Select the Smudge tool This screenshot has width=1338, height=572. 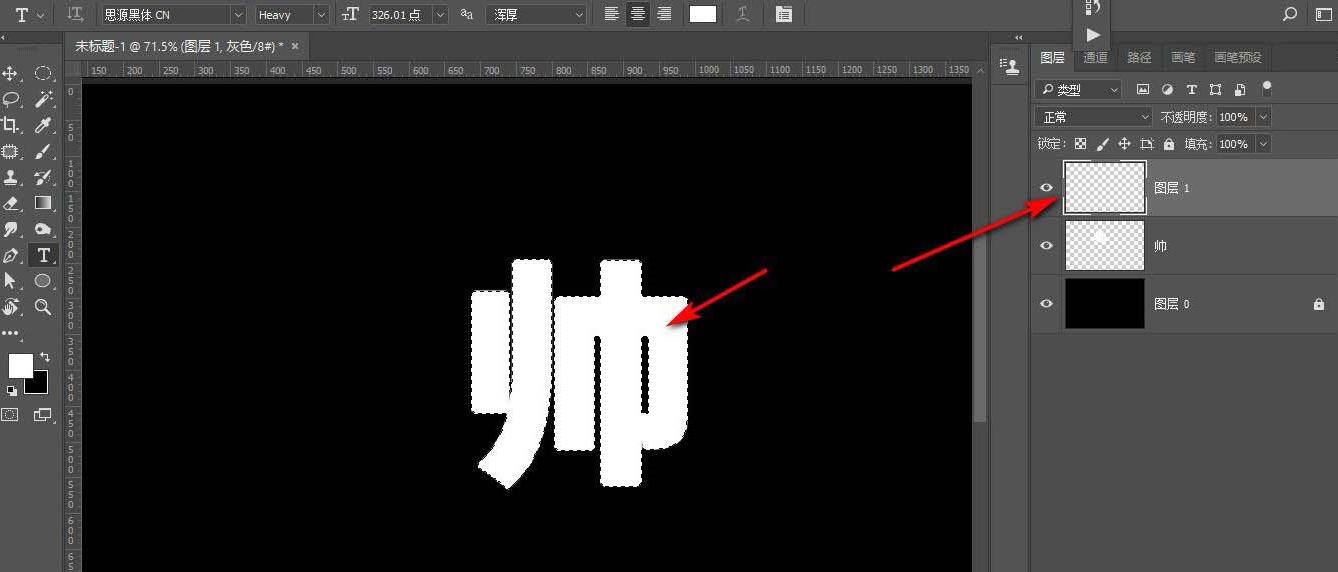tap(11, 229)
